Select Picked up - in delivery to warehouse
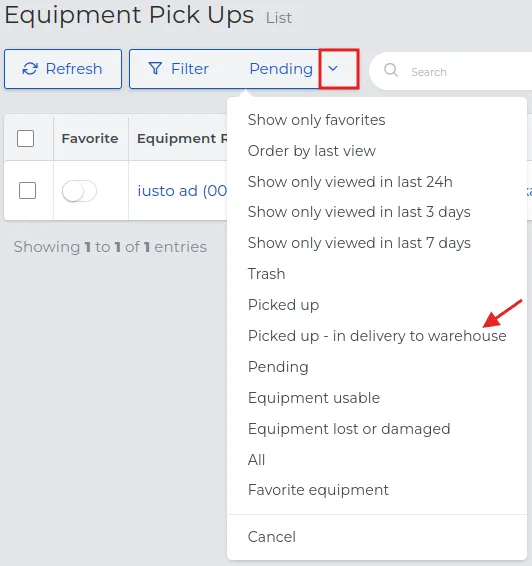Viewport: 532px width, 566px height. (x=377, y=336)
